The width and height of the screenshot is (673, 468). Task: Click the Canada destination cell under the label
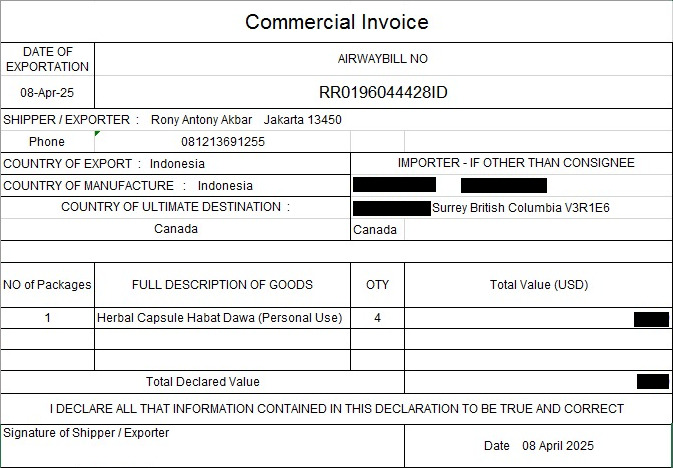pyautogui.click(x=175, y=229)
